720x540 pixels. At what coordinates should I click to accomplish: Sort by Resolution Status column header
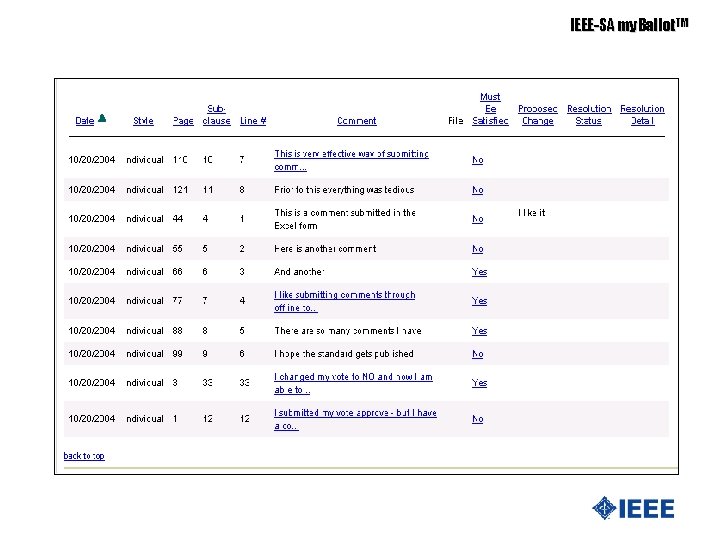(x=589, y=115)
